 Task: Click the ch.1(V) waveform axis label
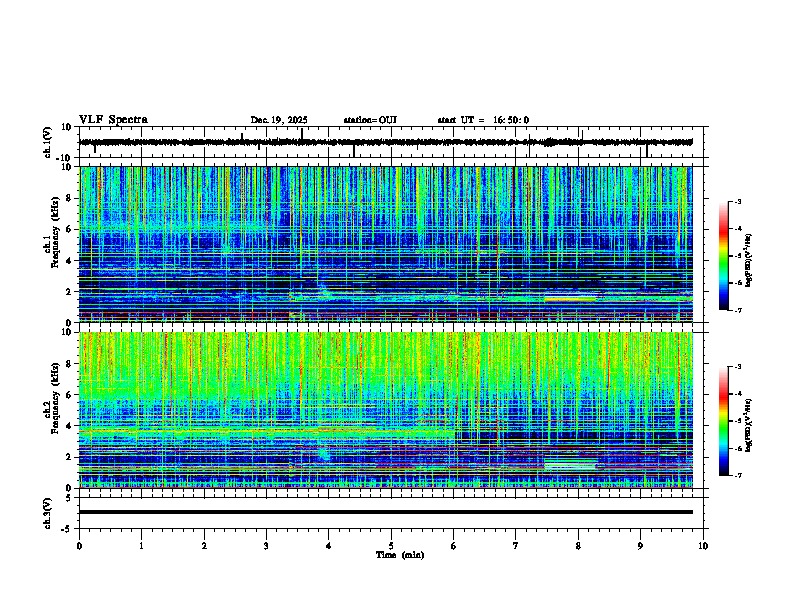click(x=48, y=142)
